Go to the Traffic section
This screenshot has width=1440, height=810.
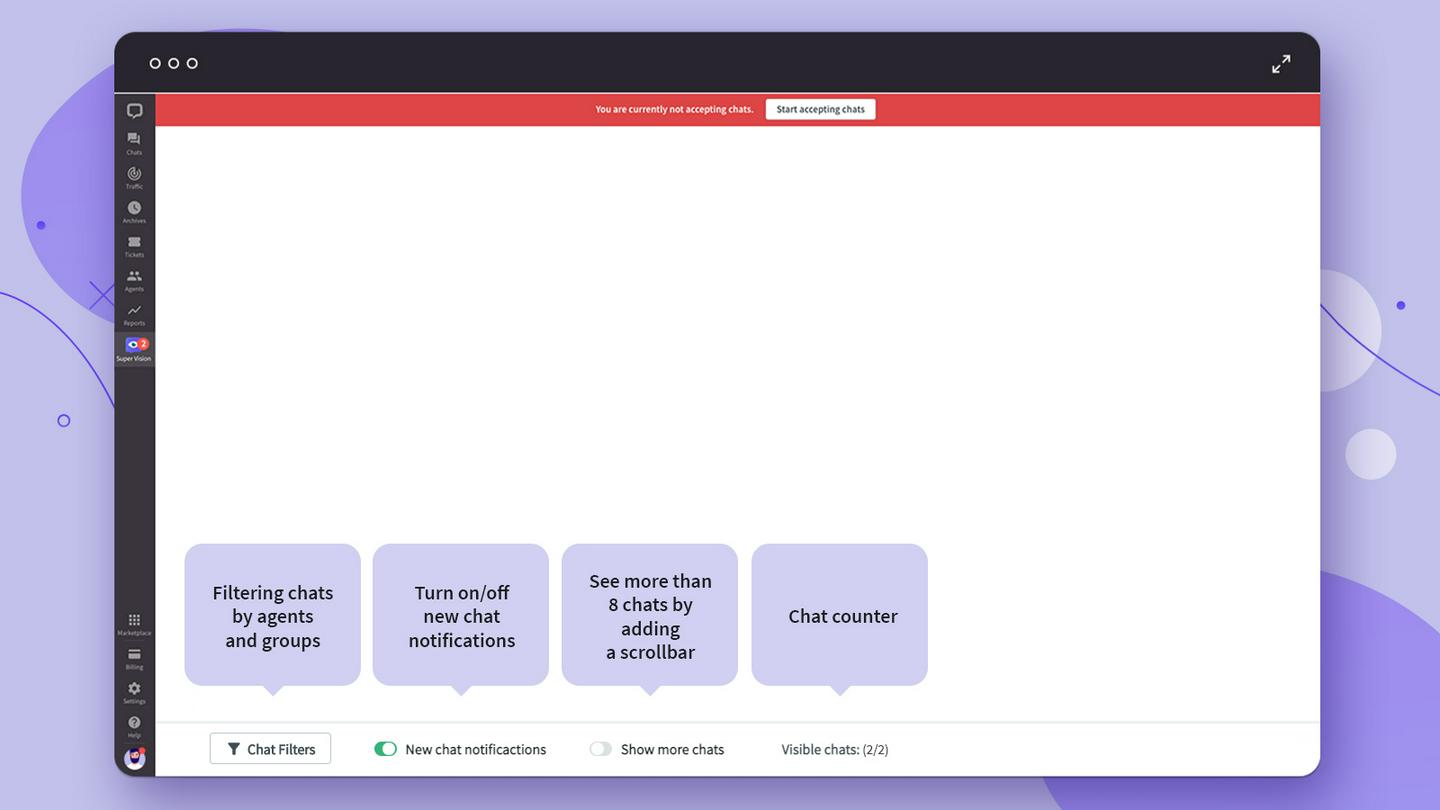(134, 177)
